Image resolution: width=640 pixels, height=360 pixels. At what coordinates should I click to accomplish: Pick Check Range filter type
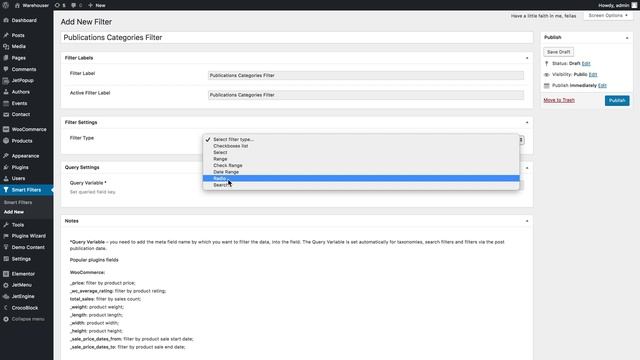(x=361, y=165)
